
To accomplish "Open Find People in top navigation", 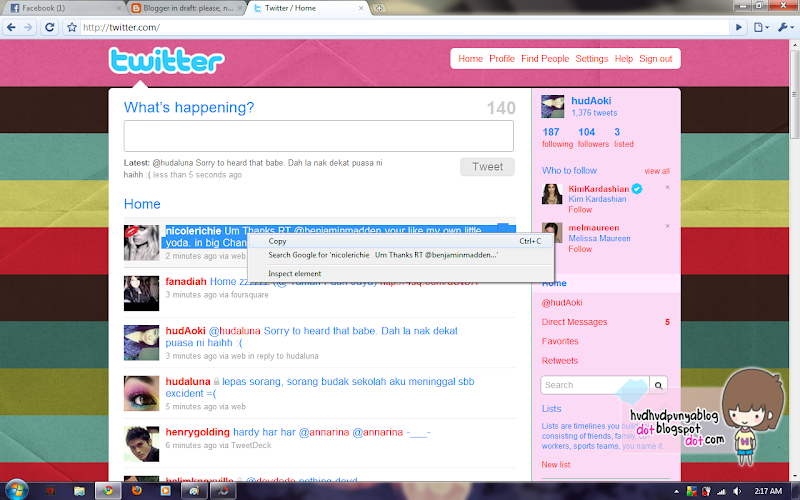I will (545, 59).
